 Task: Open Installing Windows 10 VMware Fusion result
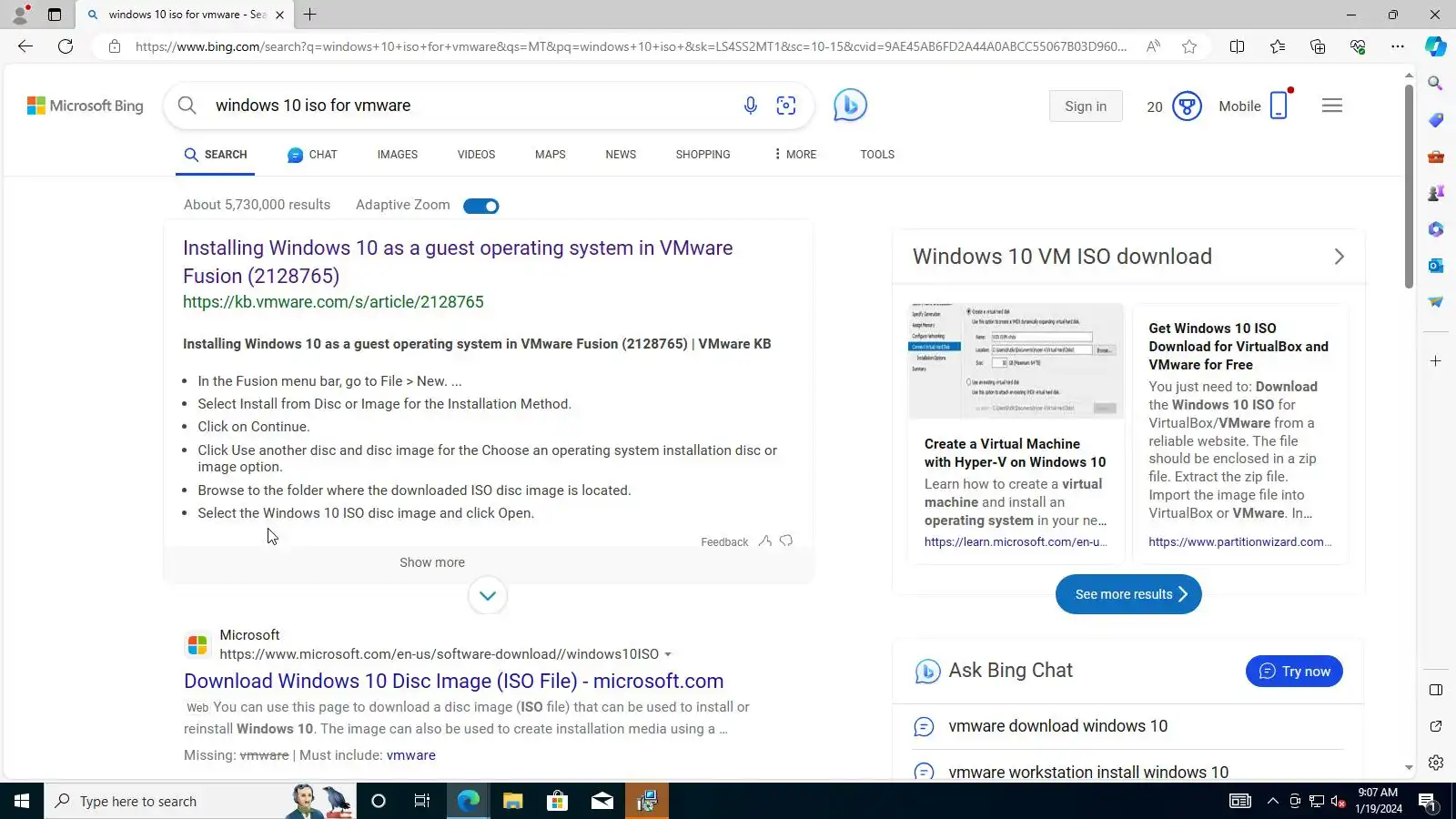[x=458, y=262]
